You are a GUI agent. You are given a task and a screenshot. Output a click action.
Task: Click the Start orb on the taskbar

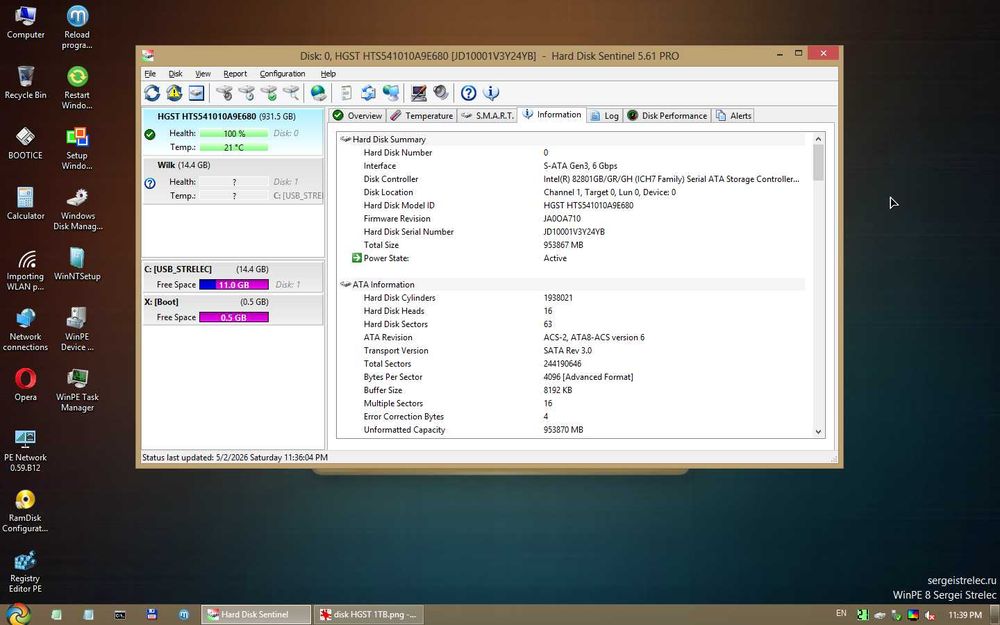click(x=17, y=614)
